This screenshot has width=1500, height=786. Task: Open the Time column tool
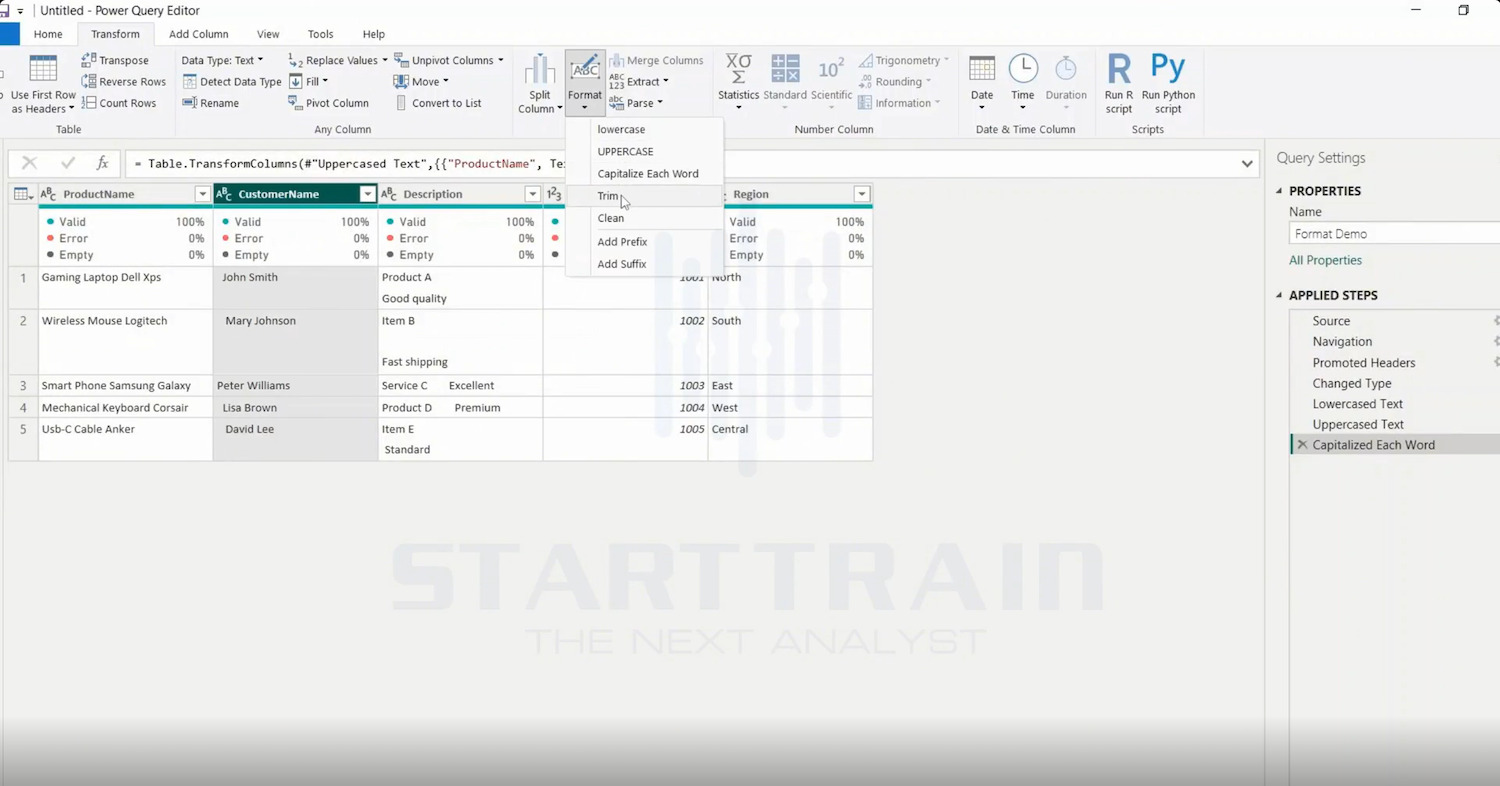pos(1022,82)
